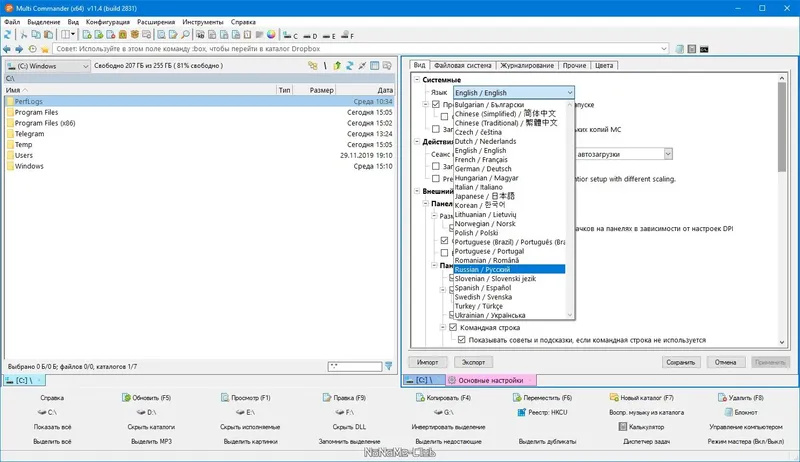Switch to the Журналирование tab
This screenshot has height=462, width=800.
(527, 65)
